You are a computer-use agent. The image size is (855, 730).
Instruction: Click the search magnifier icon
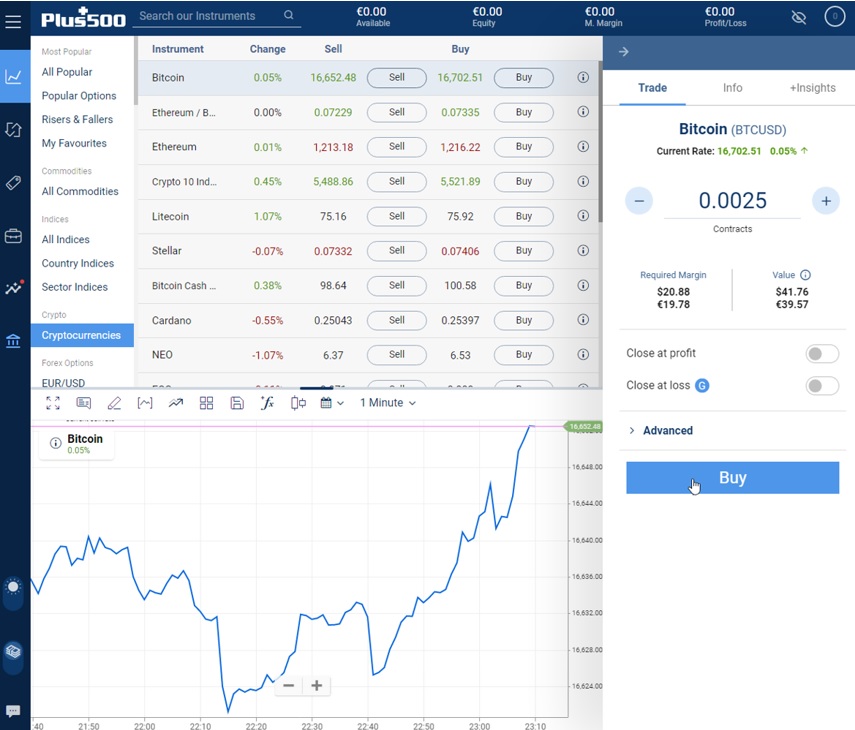point(288,15)
